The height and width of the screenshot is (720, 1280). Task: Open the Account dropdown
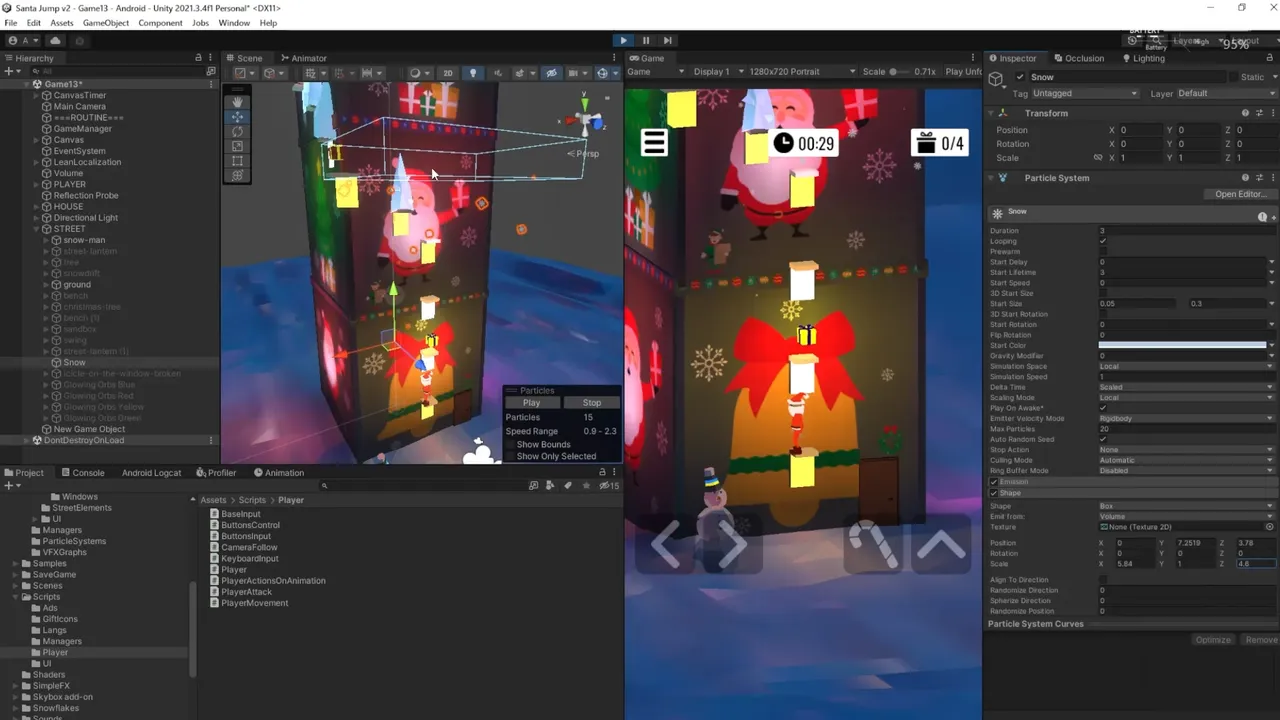(x=24, y=40)
